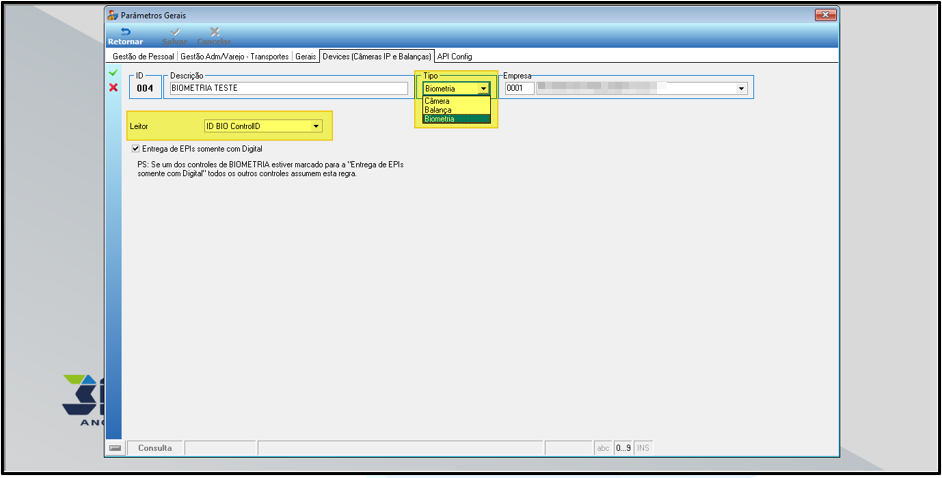Viewport: 942px width, 478px height.
Task: Choose Câmera in the Tipo list
Action: 456,101
